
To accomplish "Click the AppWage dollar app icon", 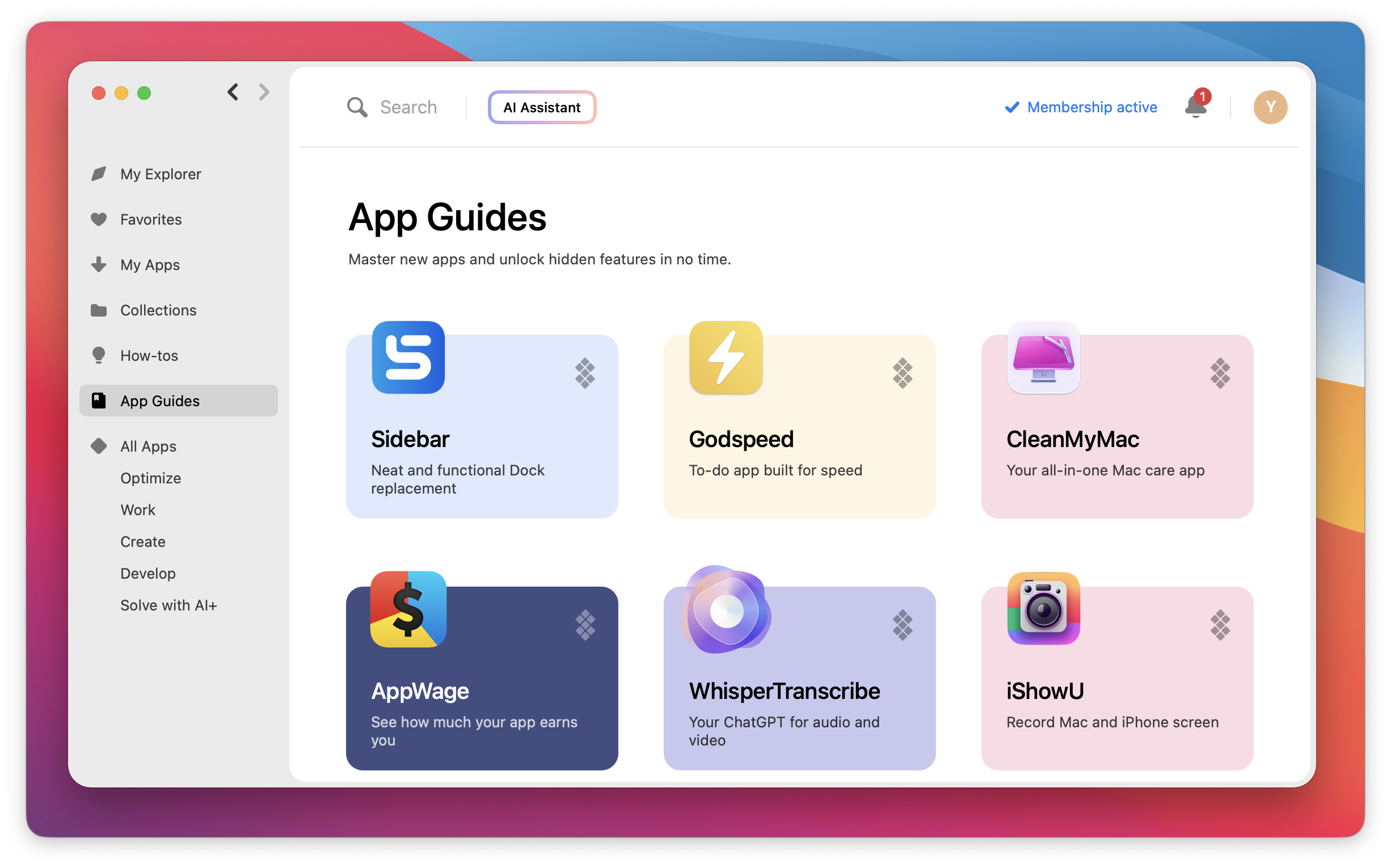I will pos(408,609).
